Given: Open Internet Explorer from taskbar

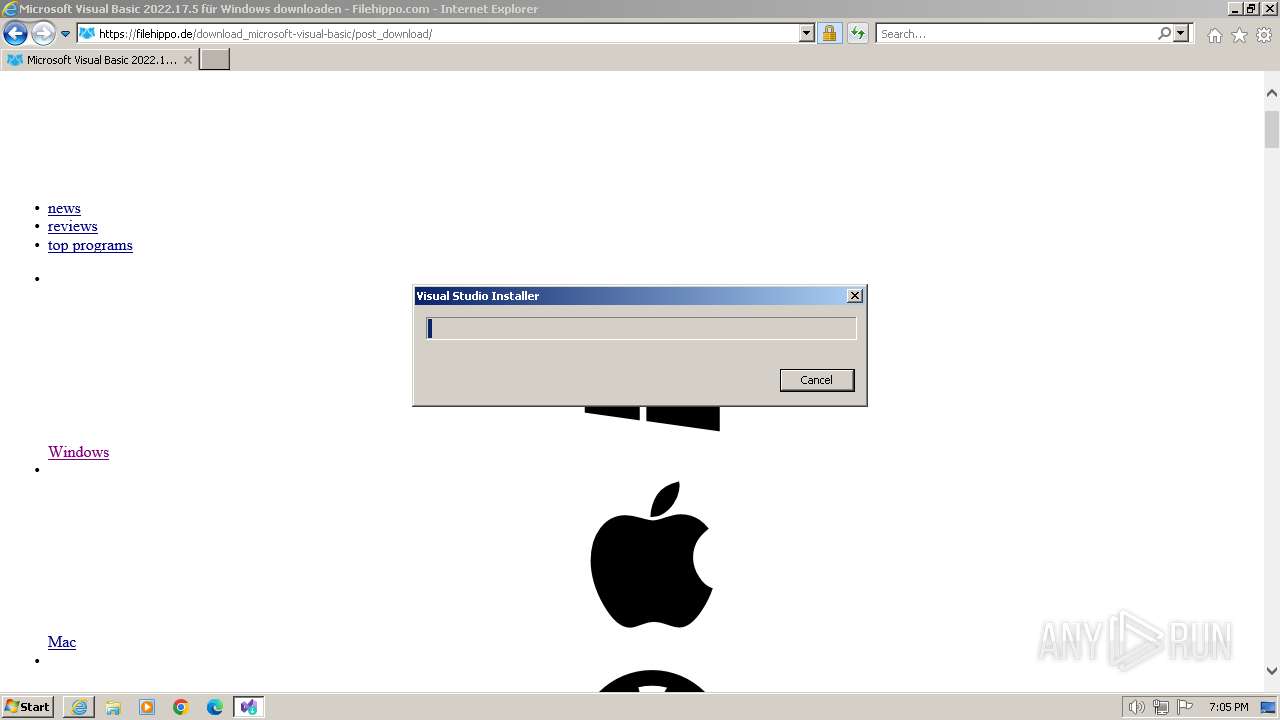Looking at the screenshot, I should 79,707.
